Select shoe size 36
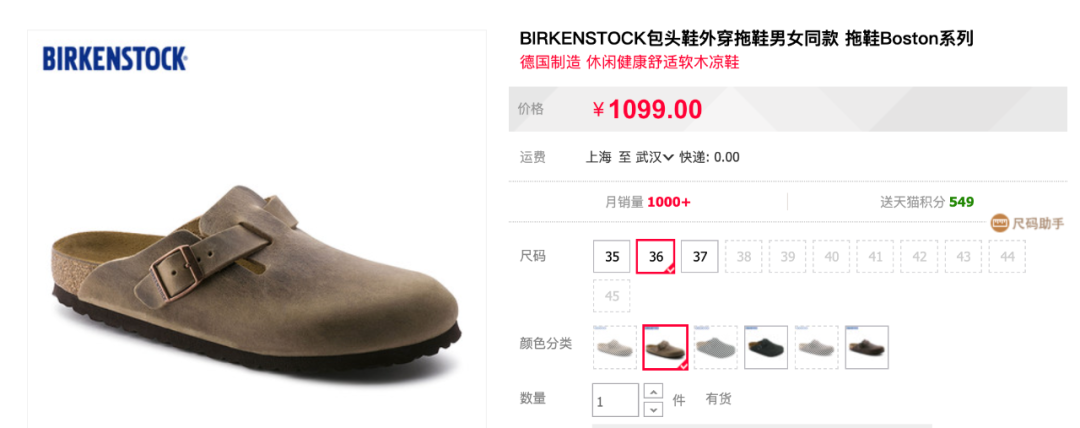 point(656,256)
